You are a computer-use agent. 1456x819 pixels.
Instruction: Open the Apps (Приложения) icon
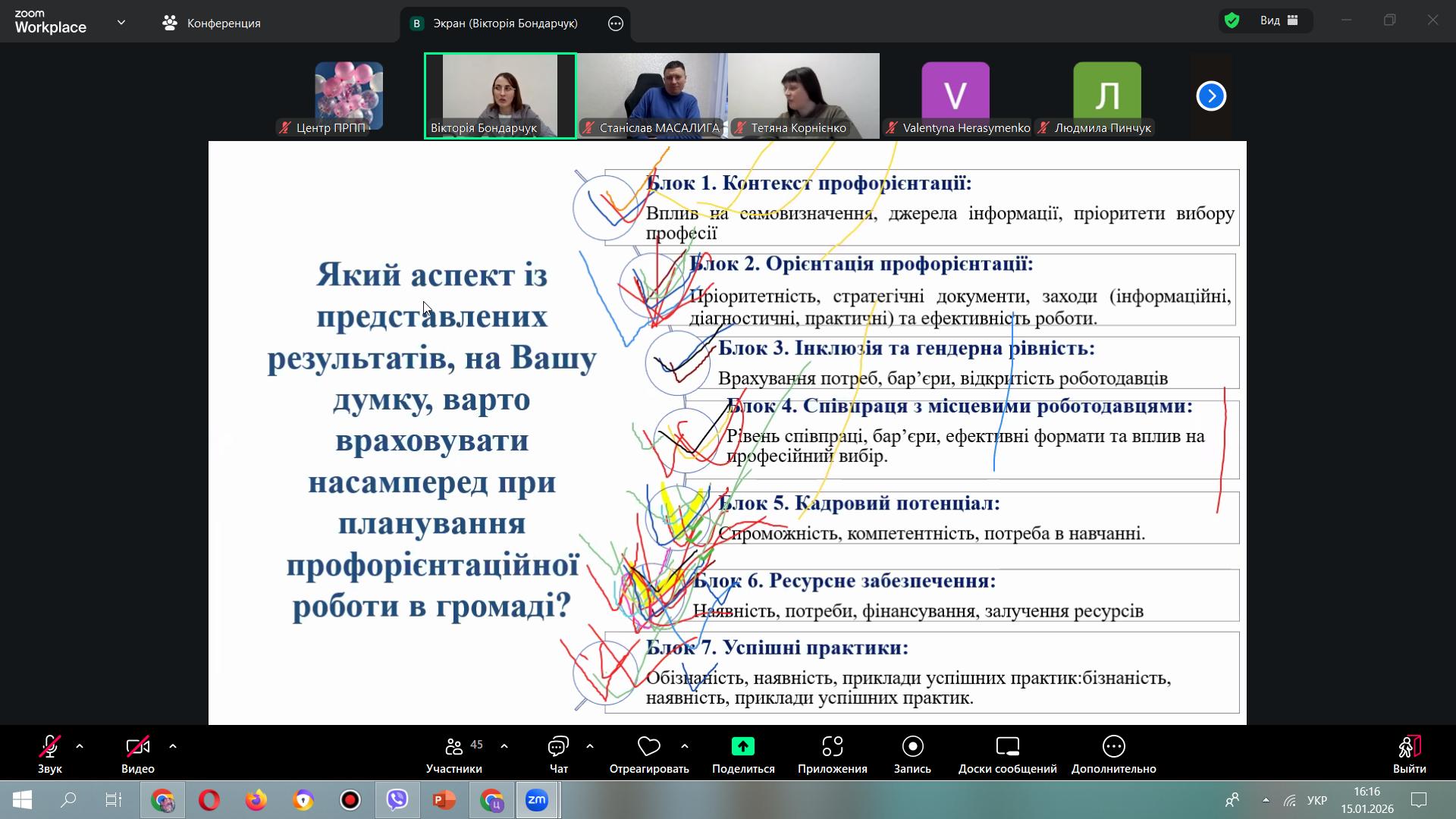pyautogui.click(x=832, y=747)
